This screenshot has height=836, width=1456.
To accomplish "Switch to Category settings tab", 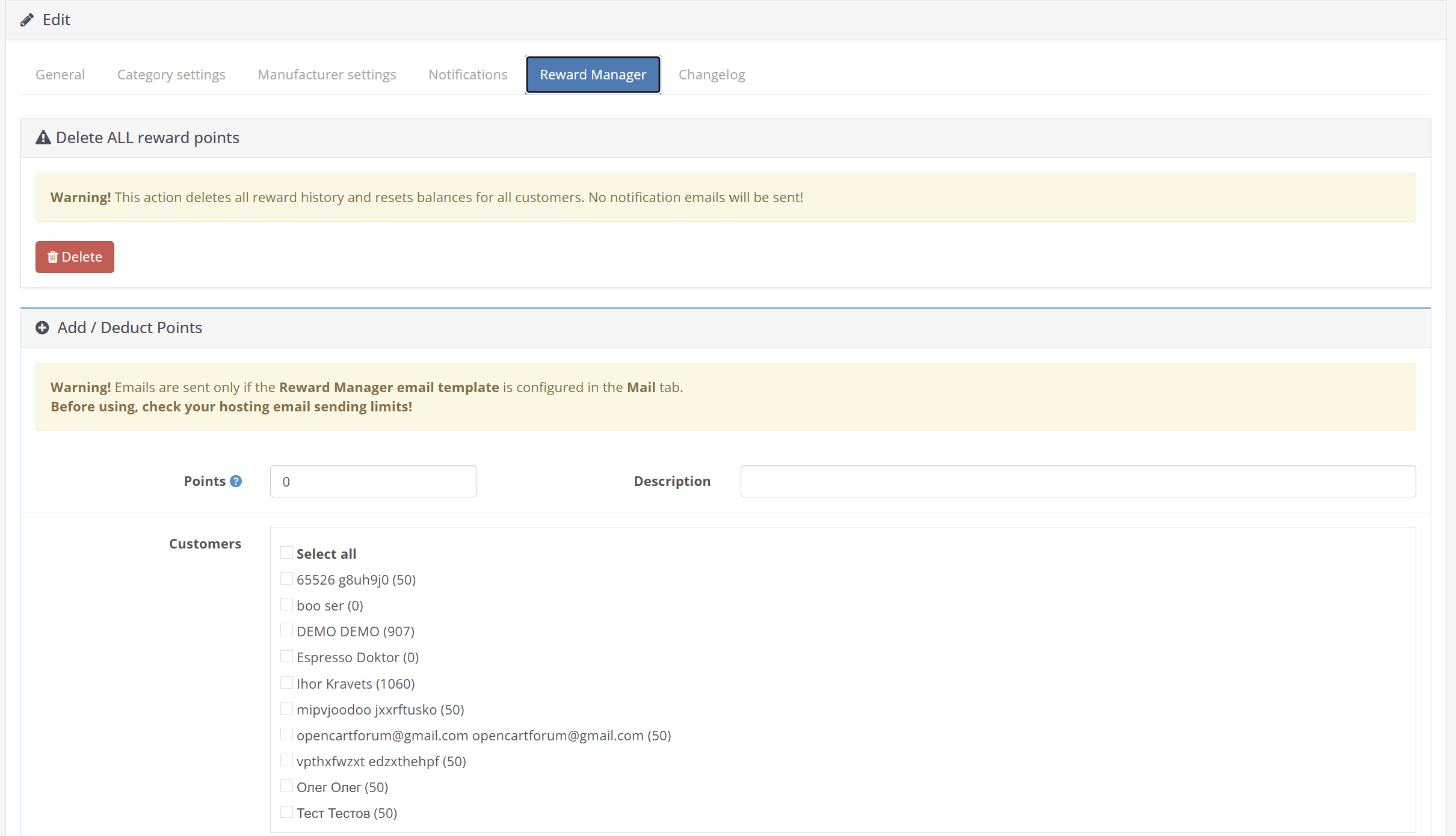I will click(171, 75).
